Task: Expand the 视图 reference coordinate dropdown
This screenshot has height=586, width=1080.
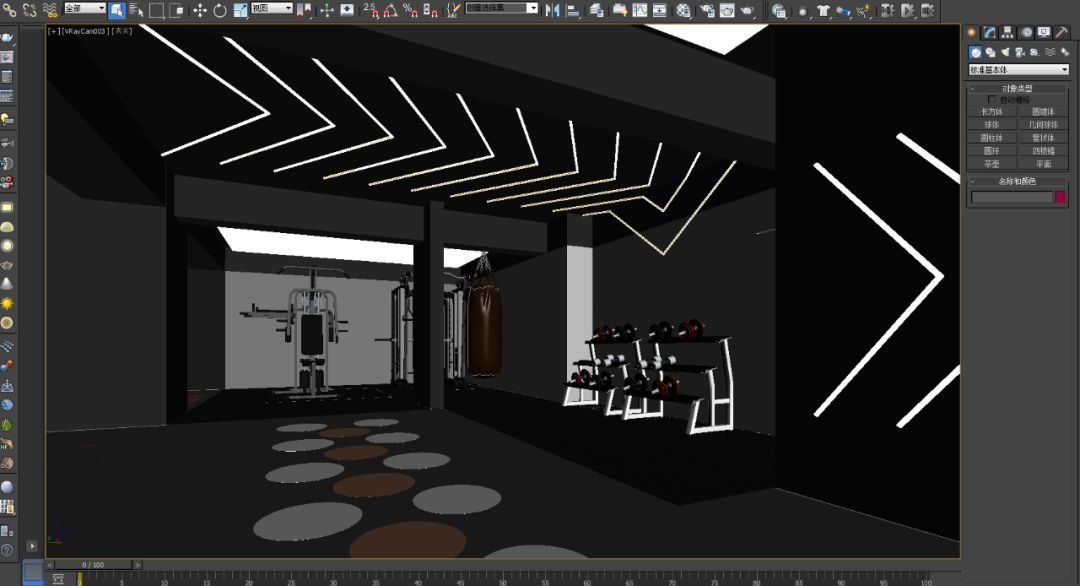Action: click(x=271, y=9)
